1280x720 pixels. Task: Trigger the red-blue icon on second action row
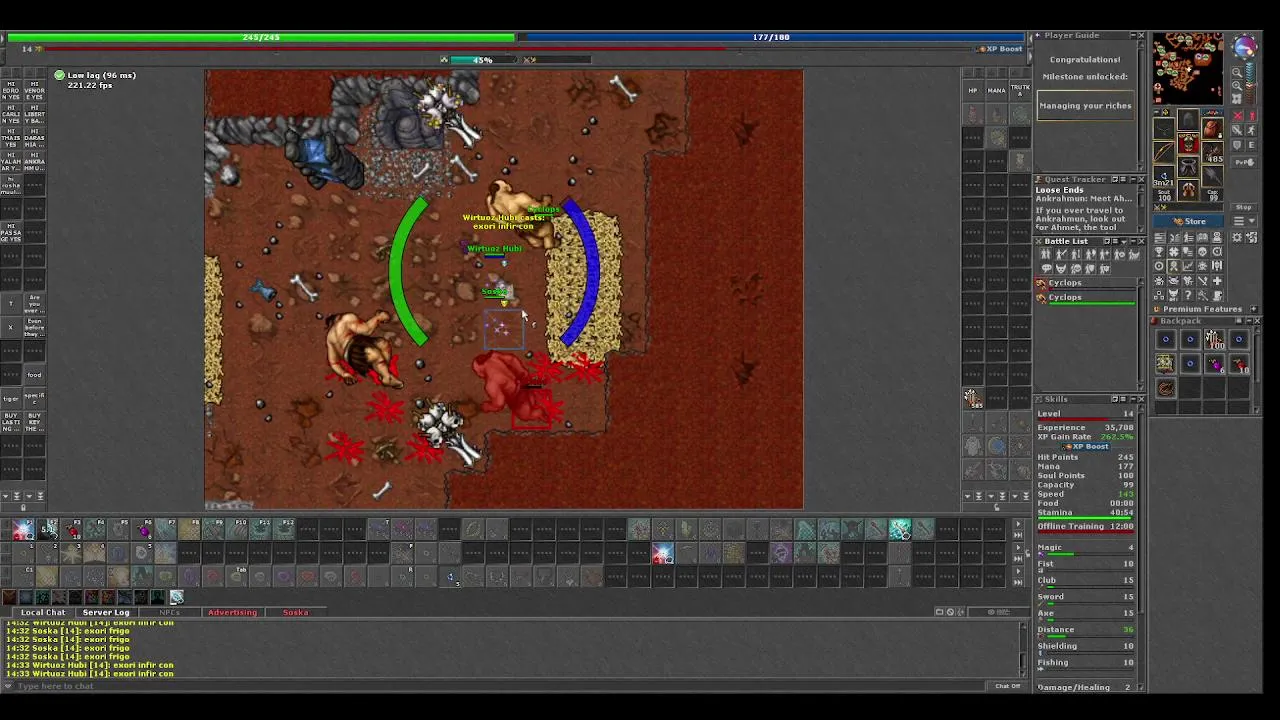[x=663, y=553]
